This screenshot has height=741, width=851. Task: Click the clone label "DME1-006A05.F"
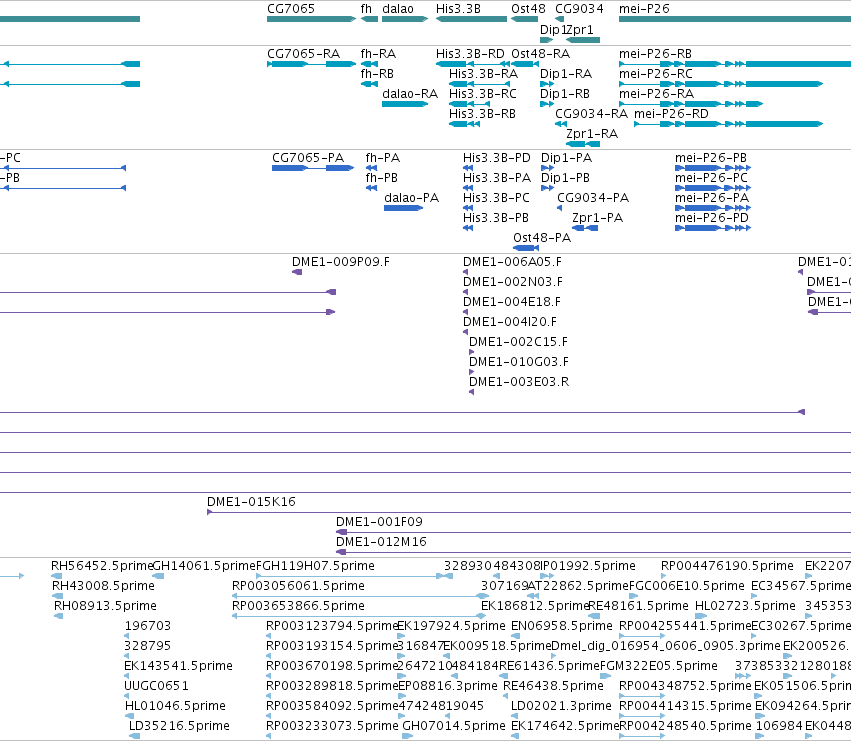click(512, 262)
